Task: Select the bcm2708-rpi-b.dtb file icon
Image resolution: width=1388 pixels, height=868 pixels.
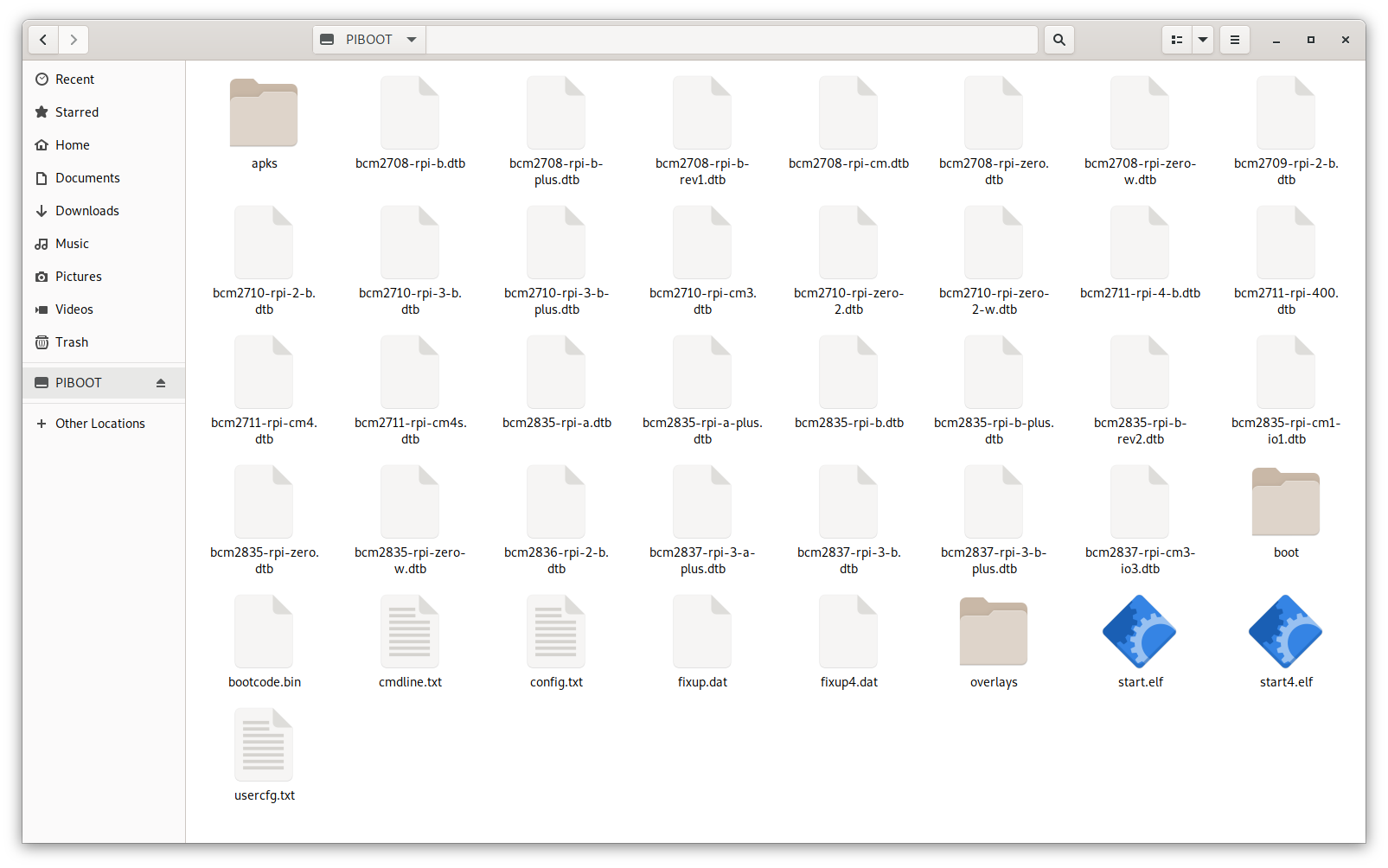Action: (x=410, y=112)
